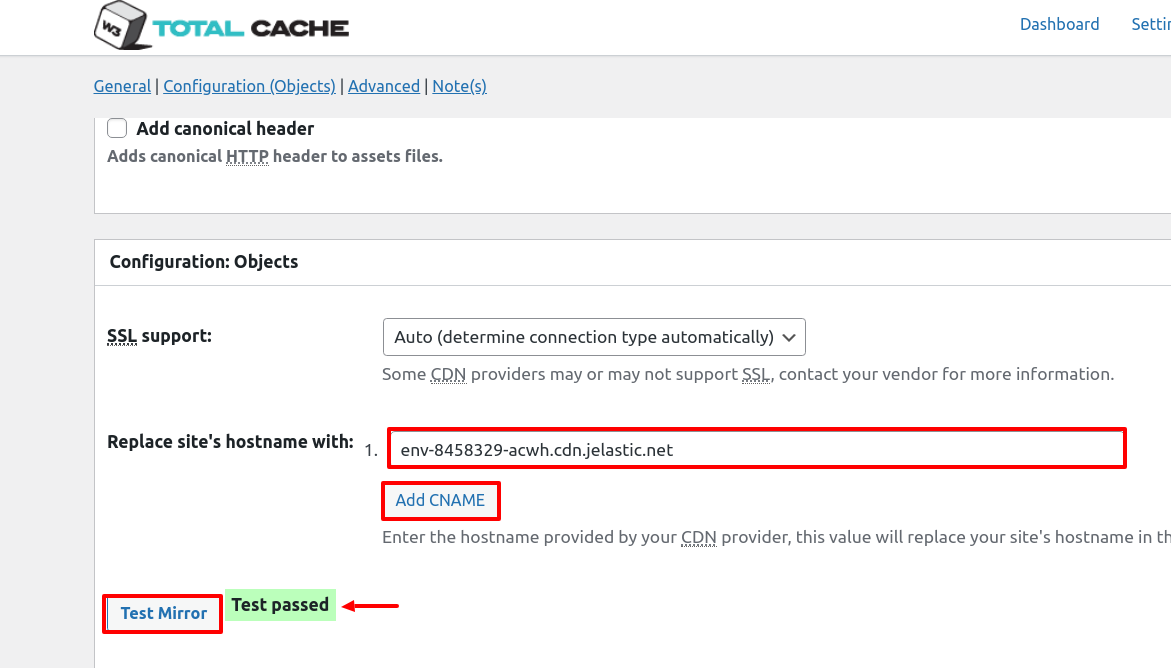Click the 'SSL support:' field label
This screenshot has width=1171, height=668.
[x=159, y=336]
